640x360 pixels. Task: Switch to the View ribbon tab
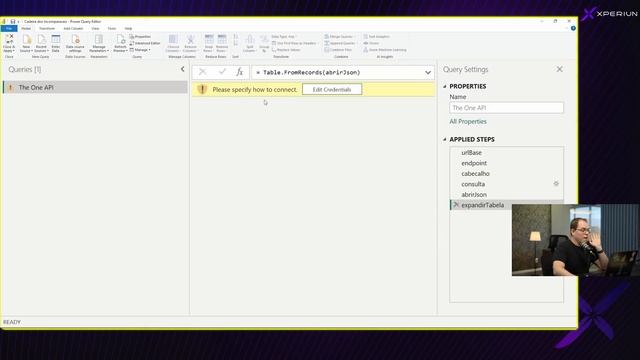tap(95, 29)
